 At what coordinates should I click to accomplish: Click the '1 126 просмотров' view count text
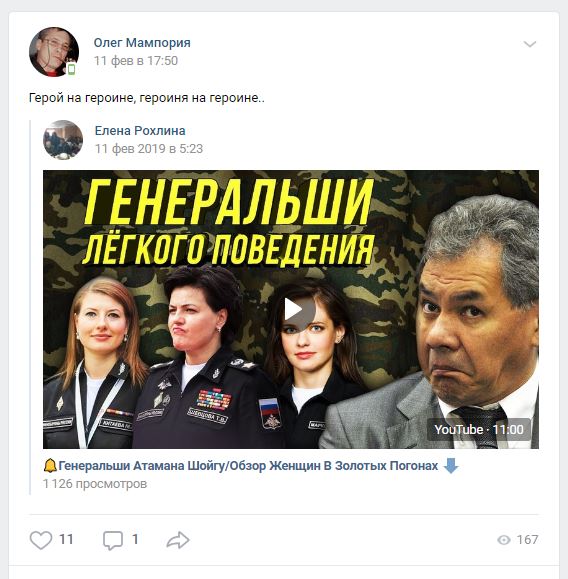click(x=95, y=484)
